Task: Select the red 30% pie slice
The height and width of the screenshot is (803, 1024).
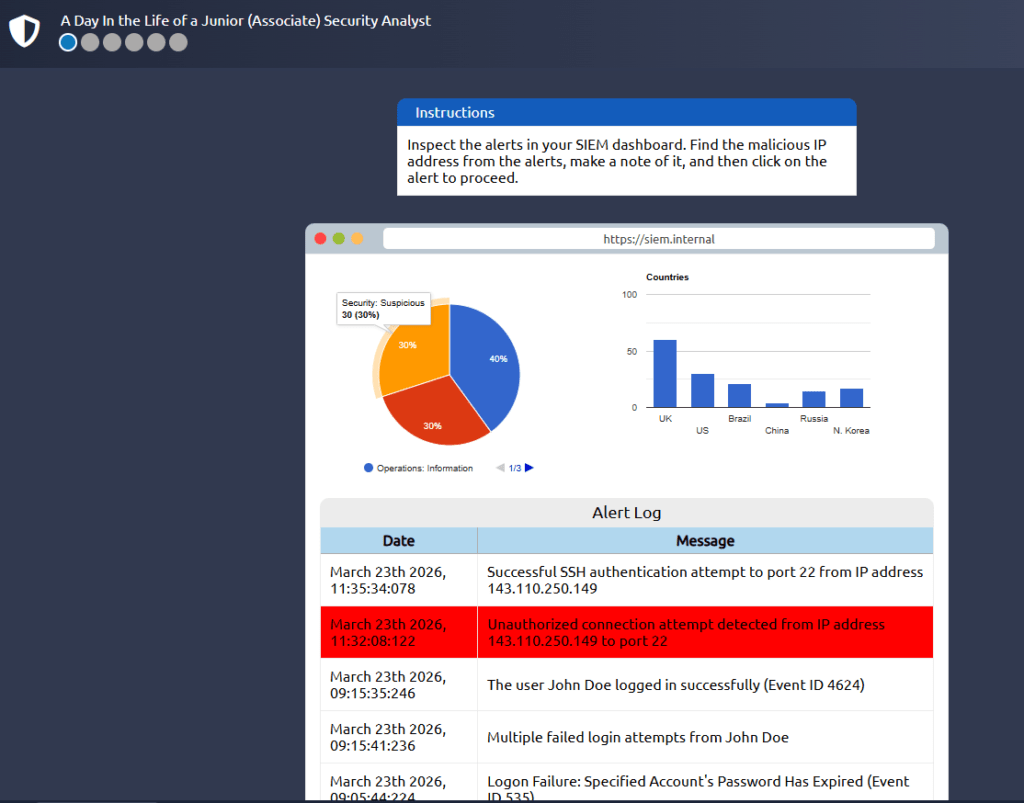Action: 435,415
